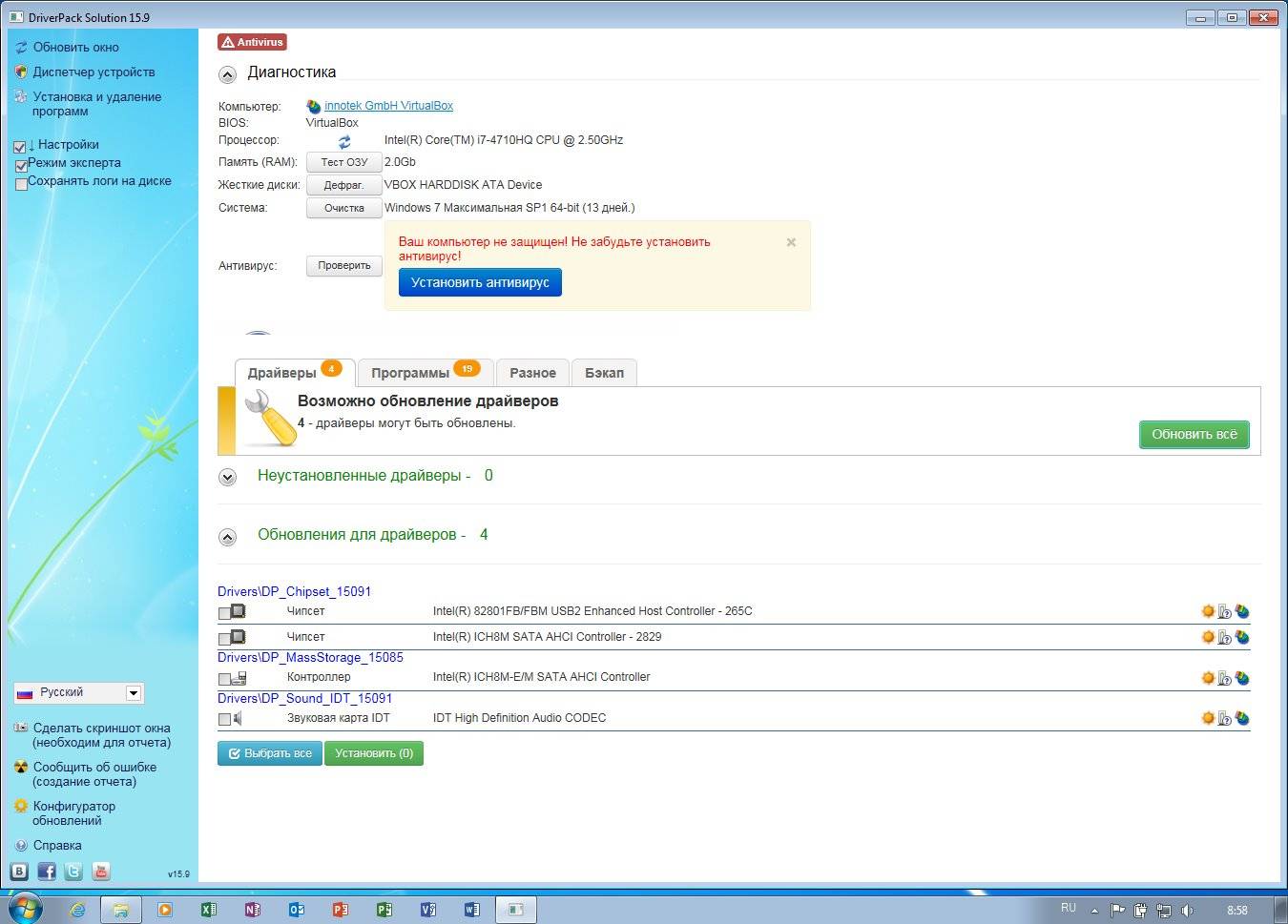Open Установка и удаление программ
This screenshot has width=1288, height=924.
point(96,104)
